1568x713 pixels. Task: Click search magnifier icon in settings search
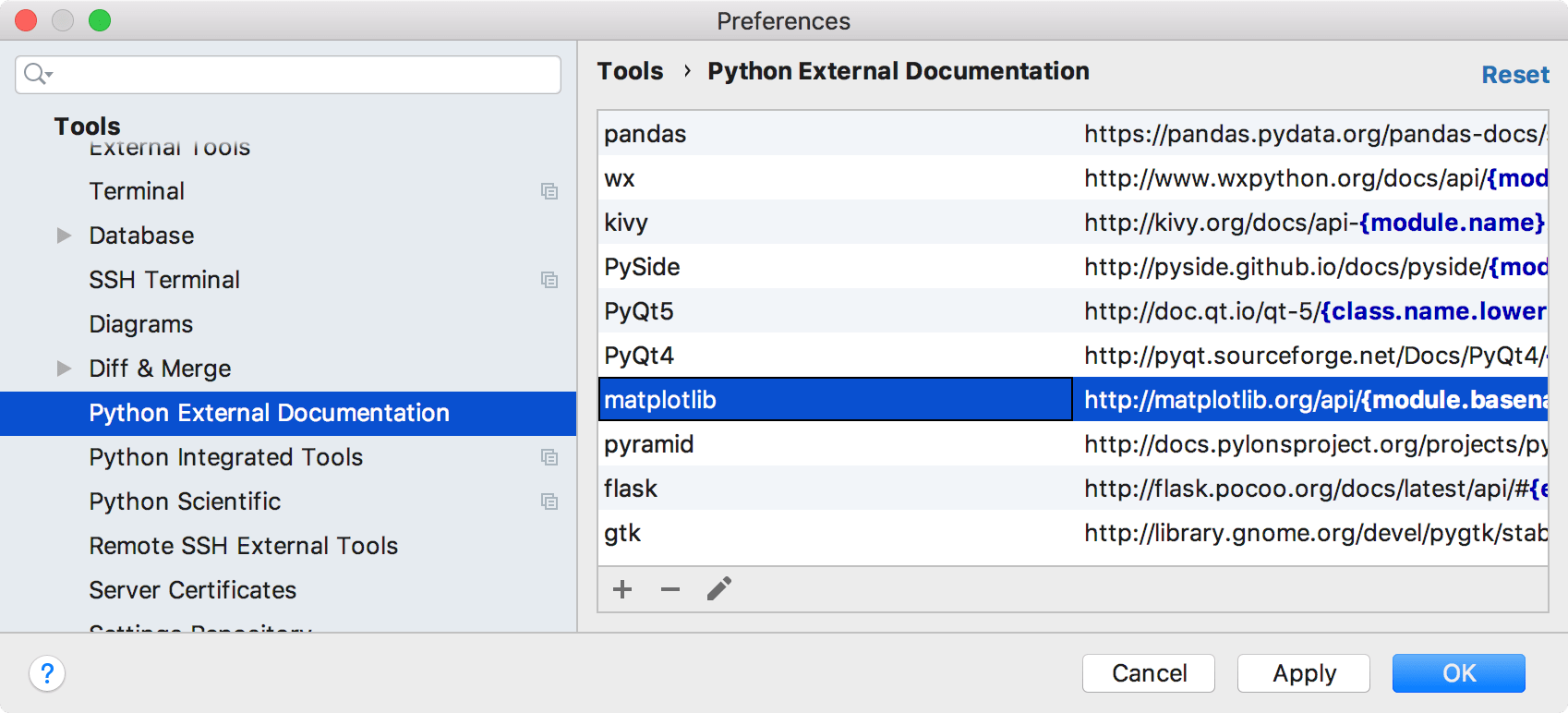[38, 74]
